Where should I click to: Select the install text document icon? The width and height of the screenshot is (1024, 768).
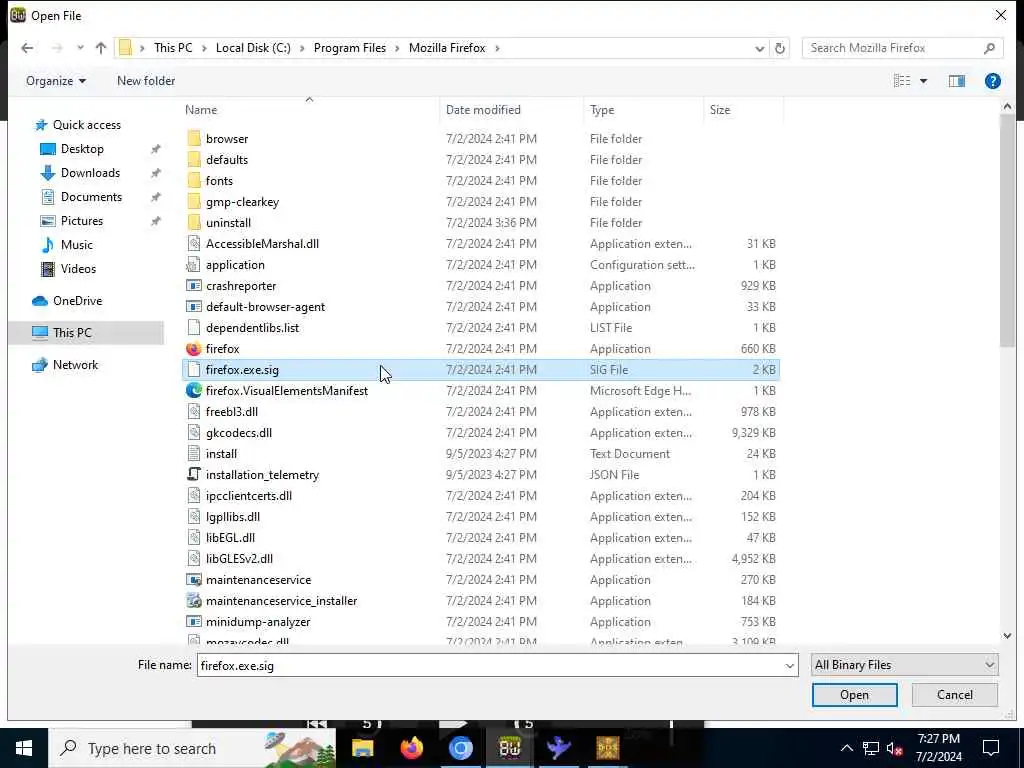coord(193,454)
